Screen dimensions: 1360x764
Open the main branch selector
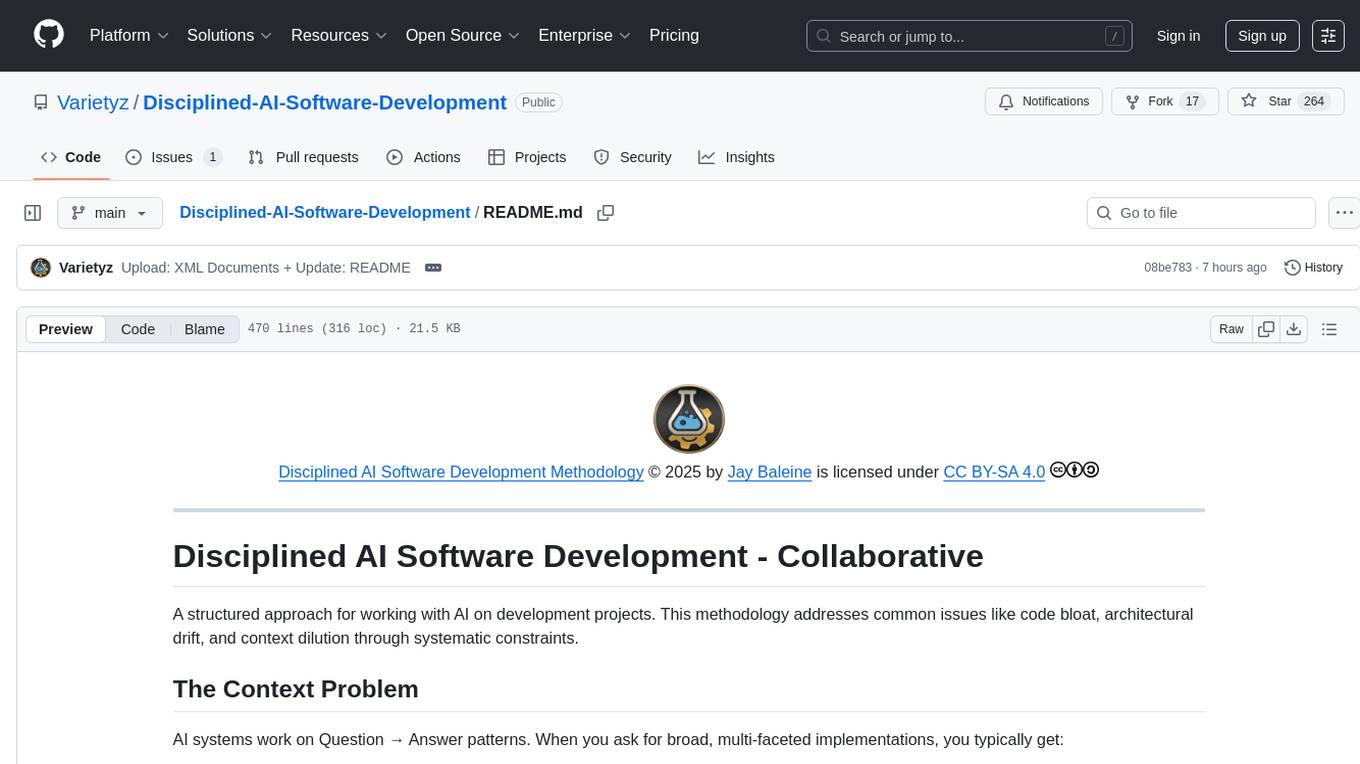click(x=110, y=213)
